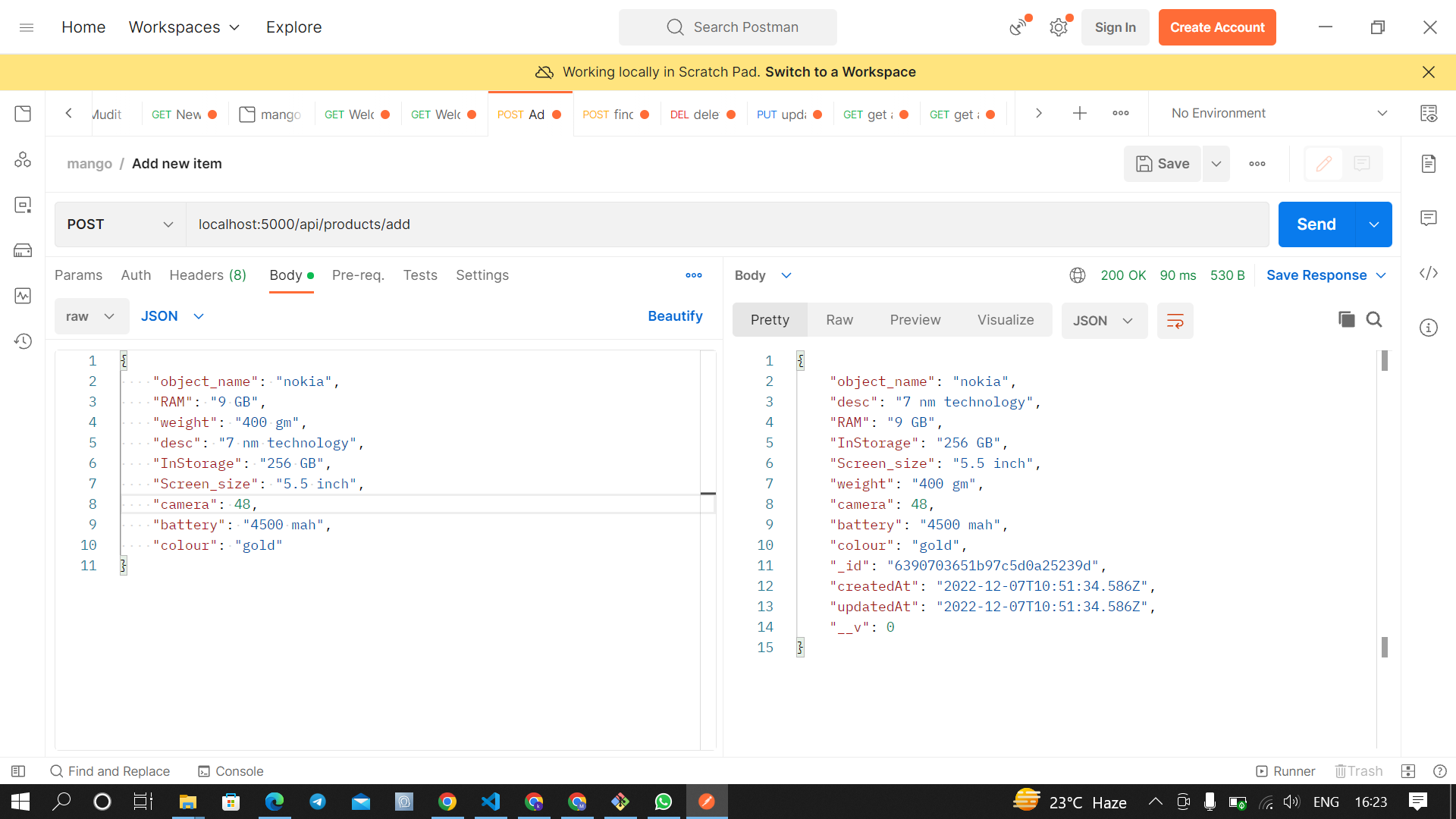Open the Monitors sidebar panel

click(23, 296)
